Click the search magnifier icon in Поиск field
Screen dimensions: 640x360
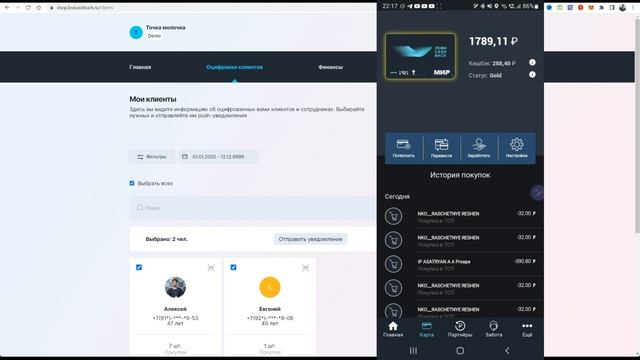[x=140, y=208]
